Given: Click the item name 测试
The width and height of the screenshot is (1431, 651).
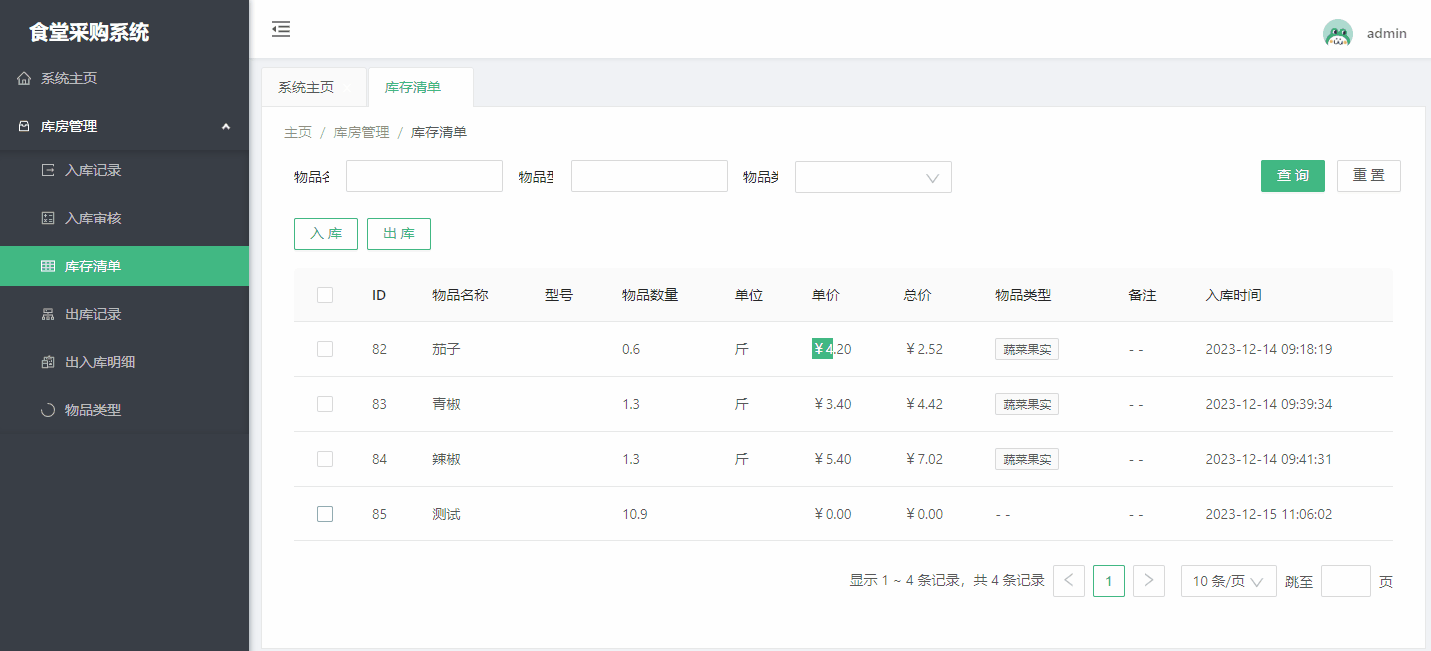Looking at the screenshot, I should click(x=446, y=514).
